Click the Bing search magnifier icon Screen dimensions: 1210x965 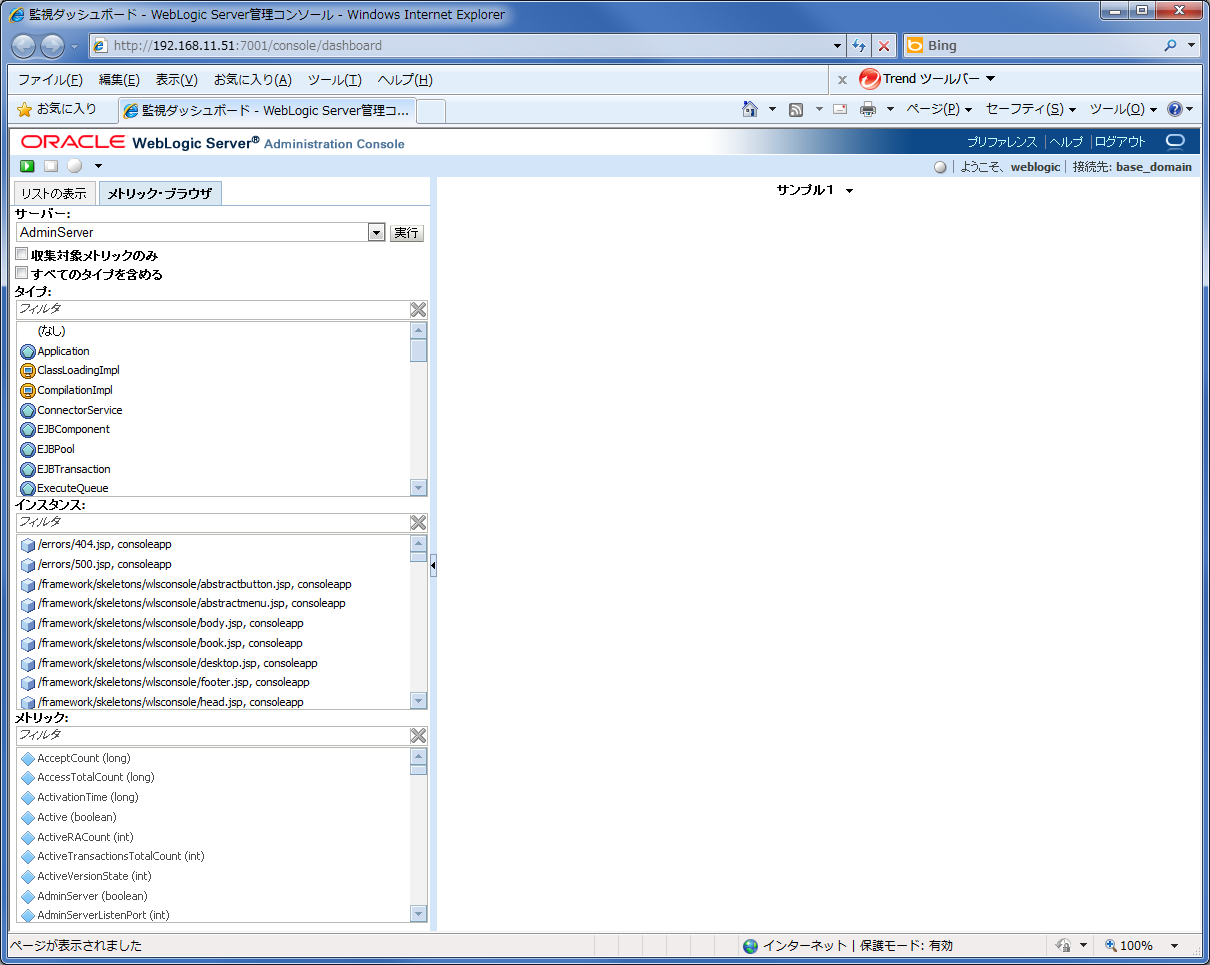[1171, 46]
